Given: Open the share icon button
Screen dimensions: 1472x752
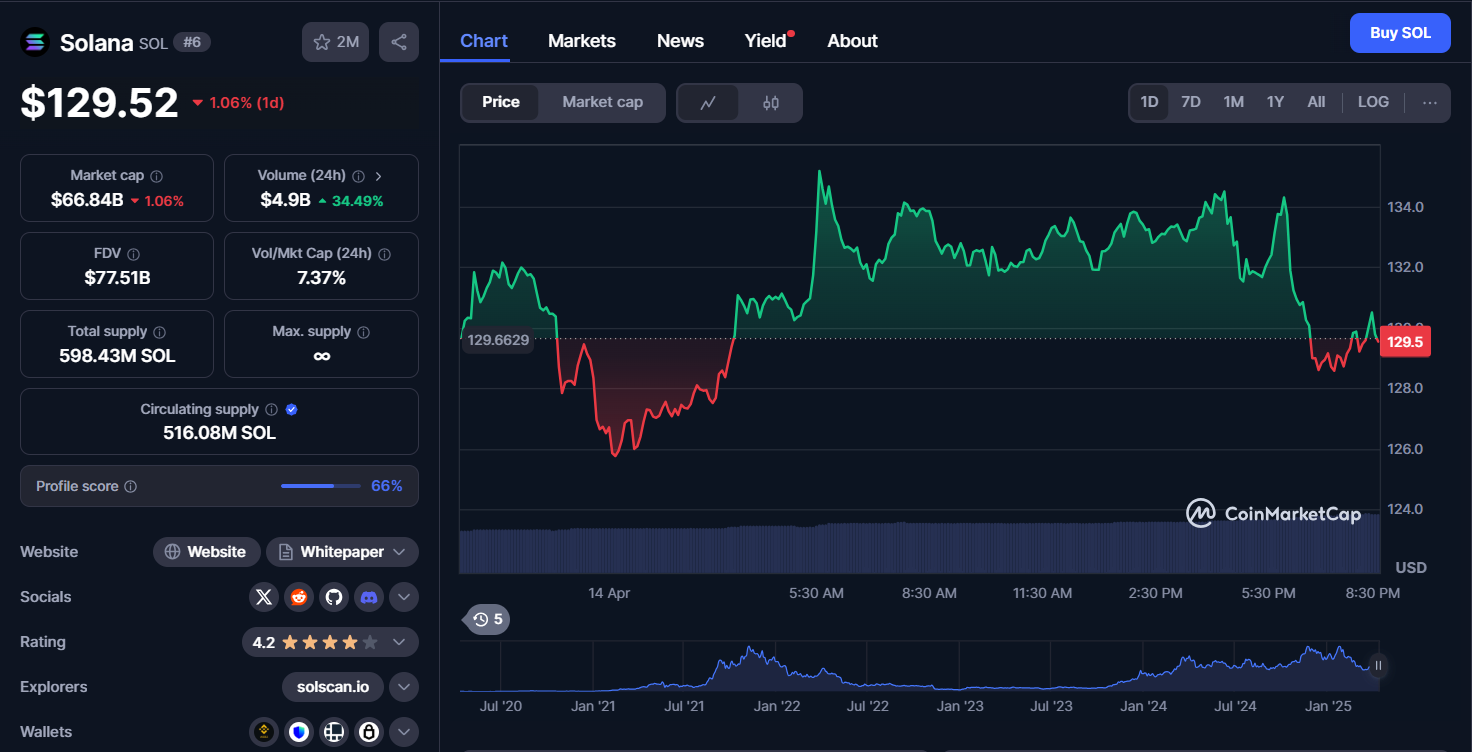Looking at the screenshot, I should pos(399,42).
